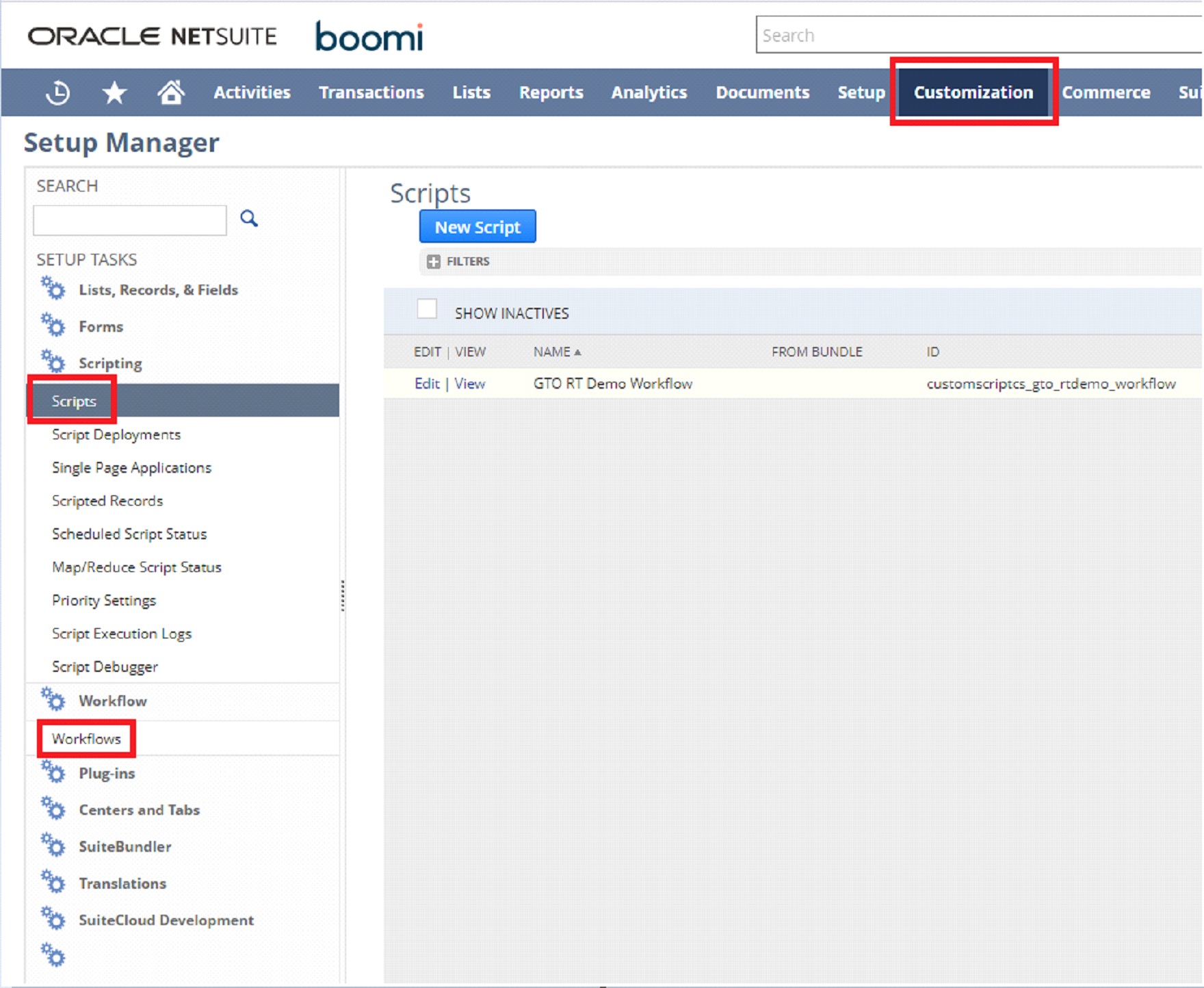The image size is (1204, 988).
Task: Open recent records via the clock icon
Action: coord(57,92)
